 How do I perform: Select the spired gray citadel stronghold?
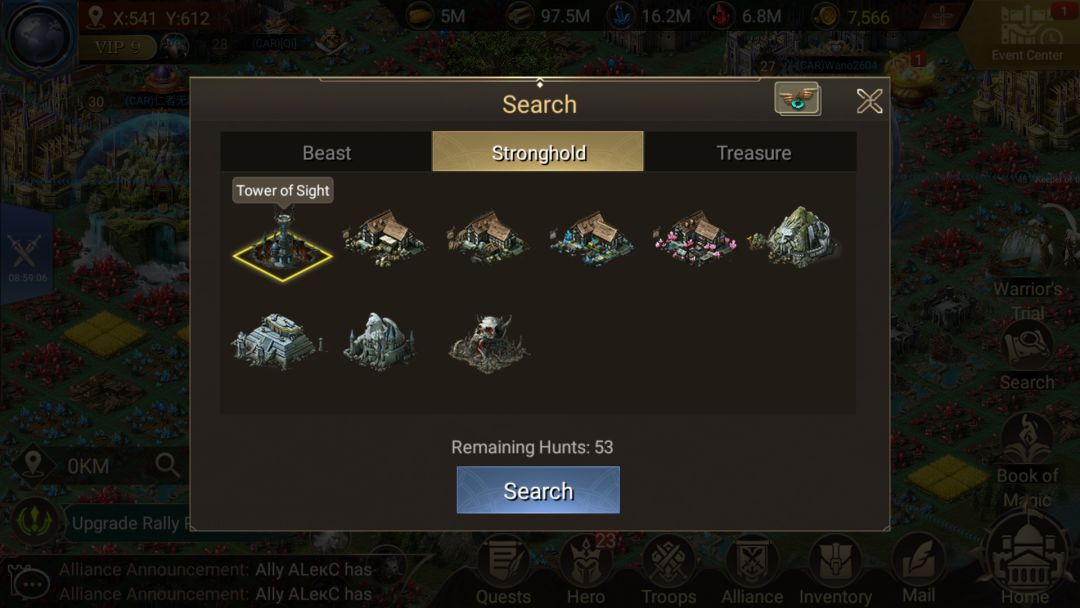tap(380, 342)
